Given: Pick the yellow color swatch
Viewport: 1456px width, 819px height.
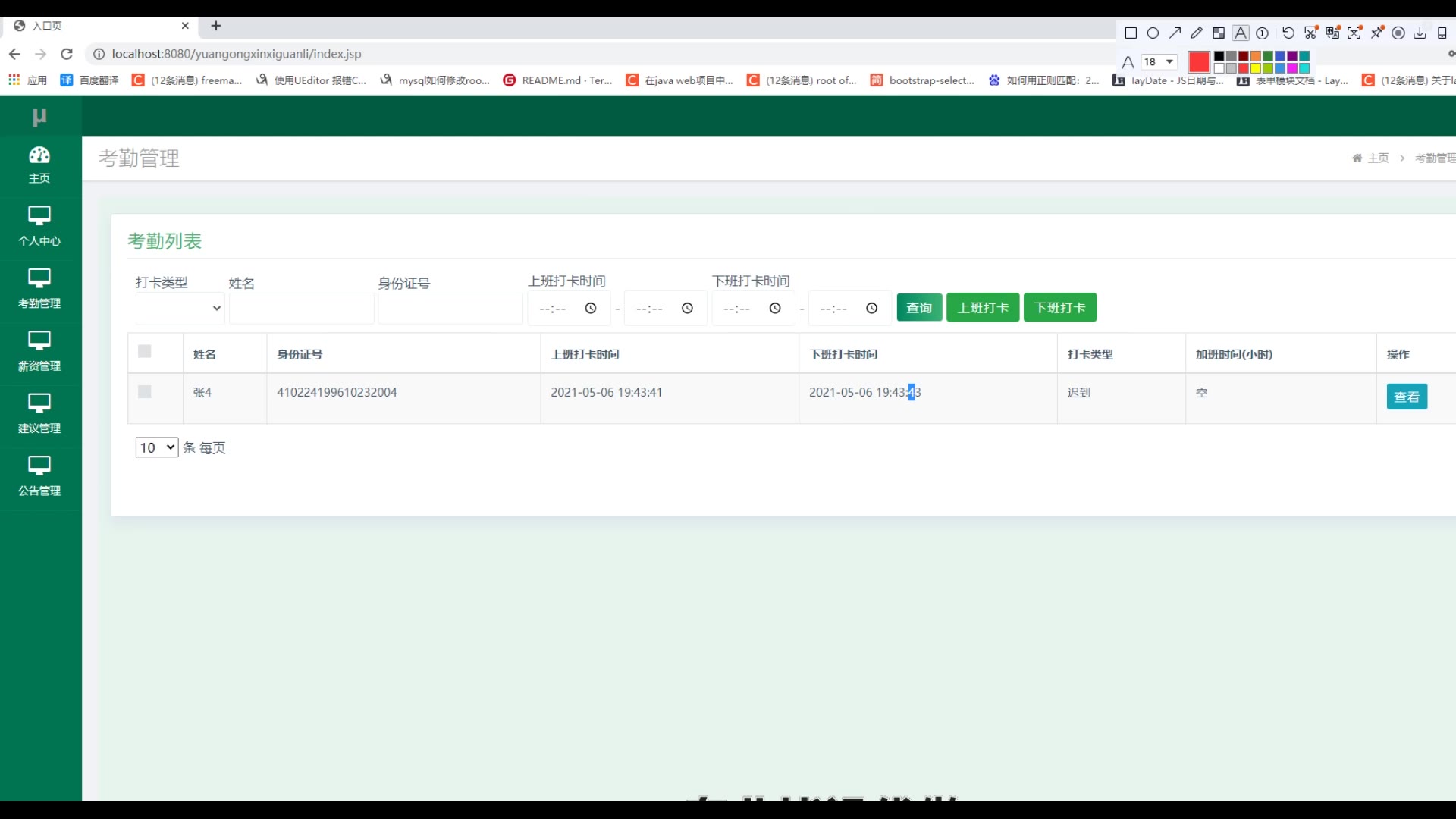Looking at the screenshot, I should (1255, 68).
